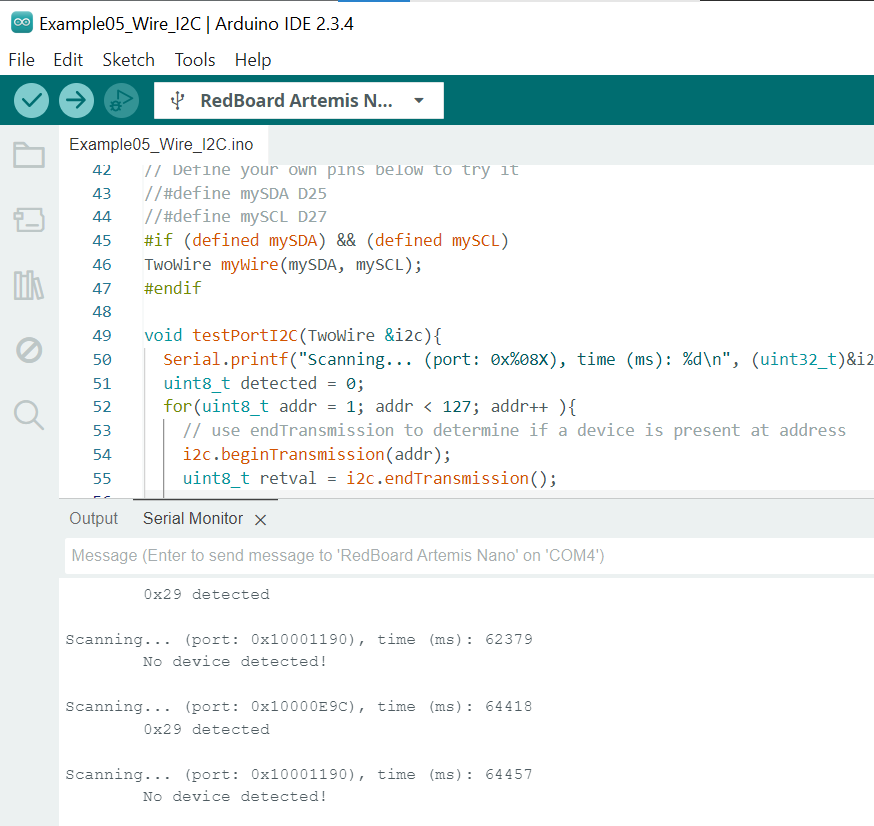Focus the serial message input field
The height and width of the screenshot is (826, 874).
tap(469, 556)
